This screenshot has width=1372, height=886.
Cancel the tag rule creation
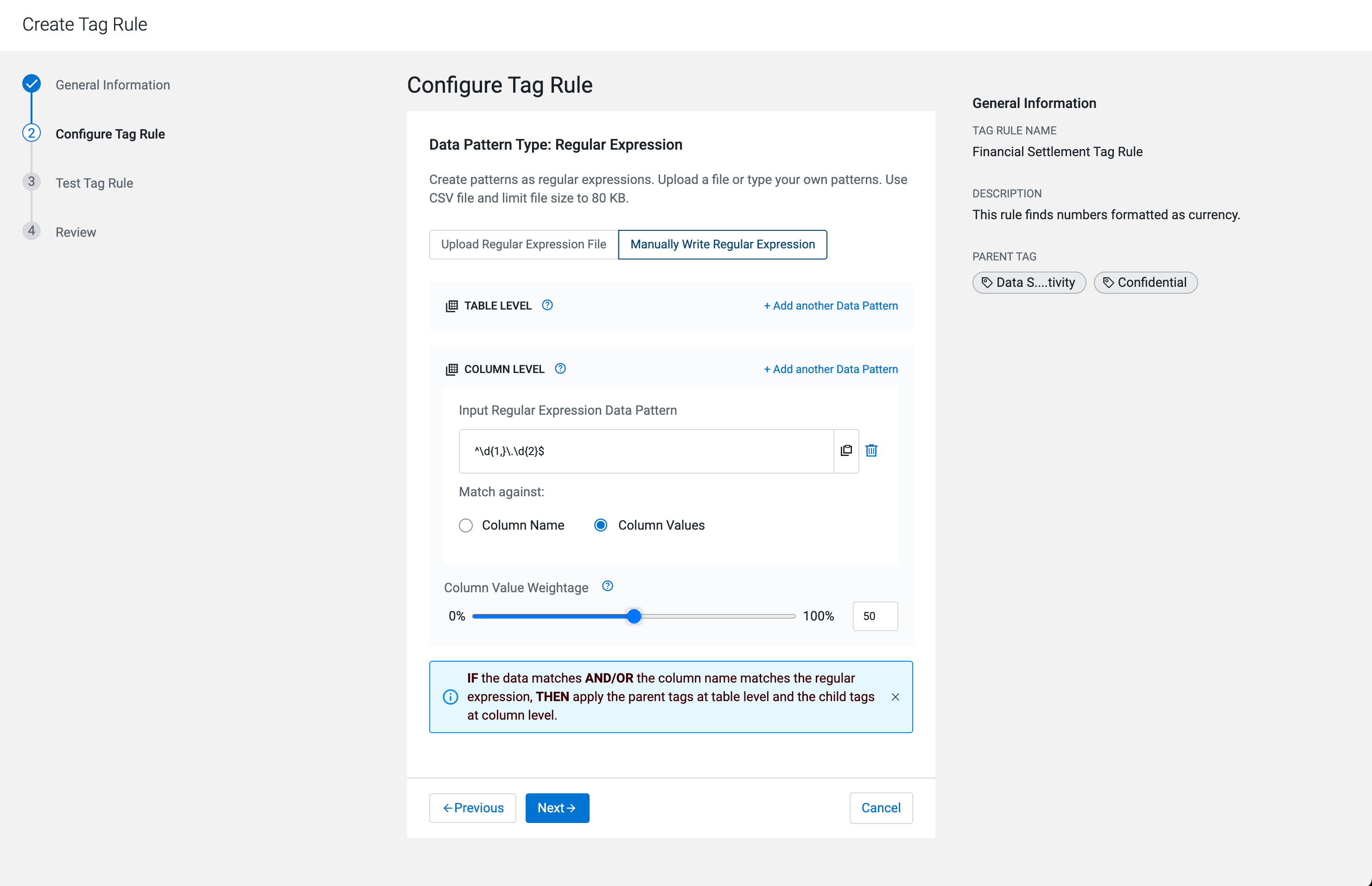coord(881,808)
